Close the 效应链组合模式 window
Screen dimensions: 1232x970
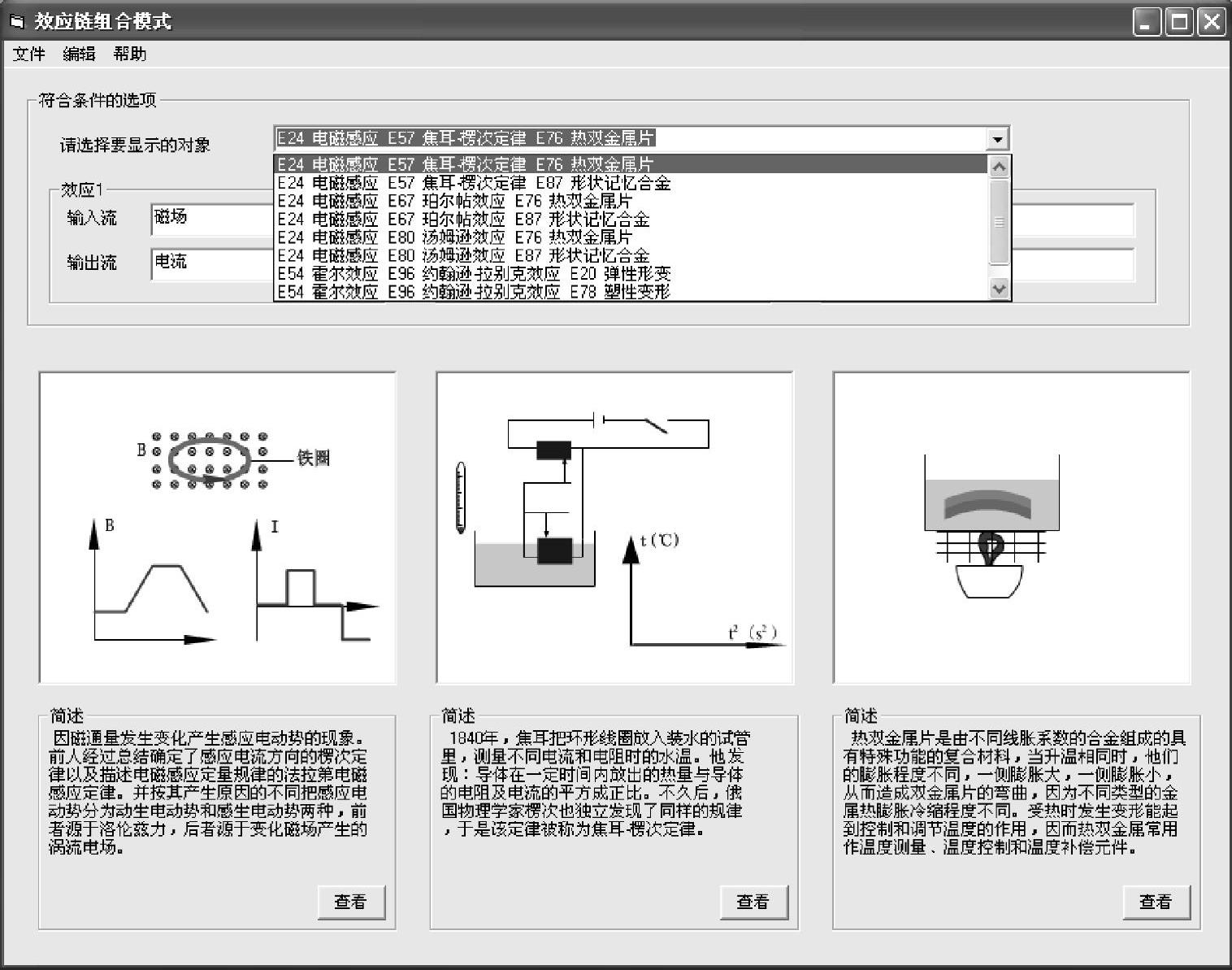click(x=1210, y=22)
